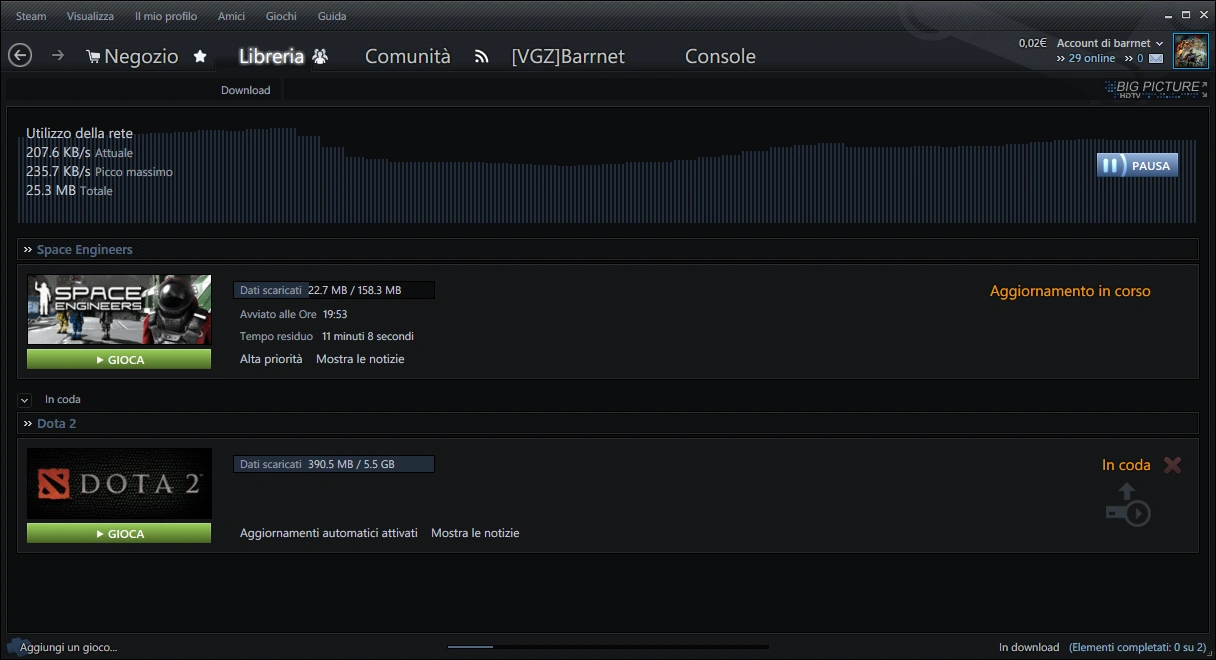Screen dimensions: 1216x660
Task: Switch to the Libreria section
Action: [271, 56]
